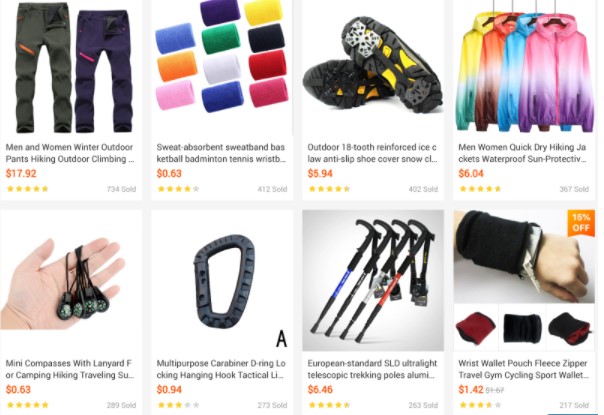Select the gradient quick dry jackets photo
This screenshot has width=604, height=415.
pyautogui.click(x=524, y=67)
